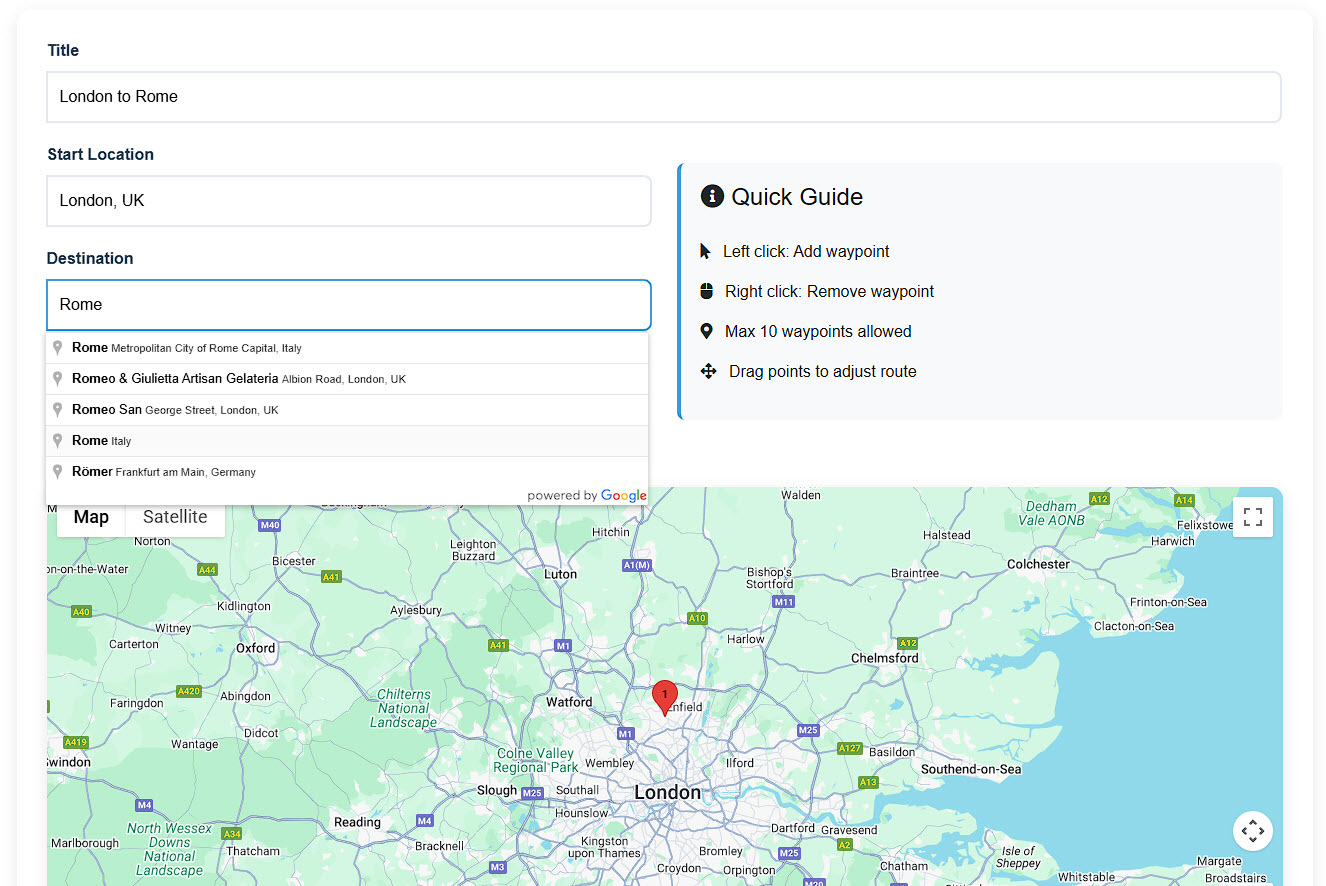Select Römer Frankfurt am Main suggestion
Viewport: 1326px width, 886px height.
pyautogui.click(x=347, y=472)
